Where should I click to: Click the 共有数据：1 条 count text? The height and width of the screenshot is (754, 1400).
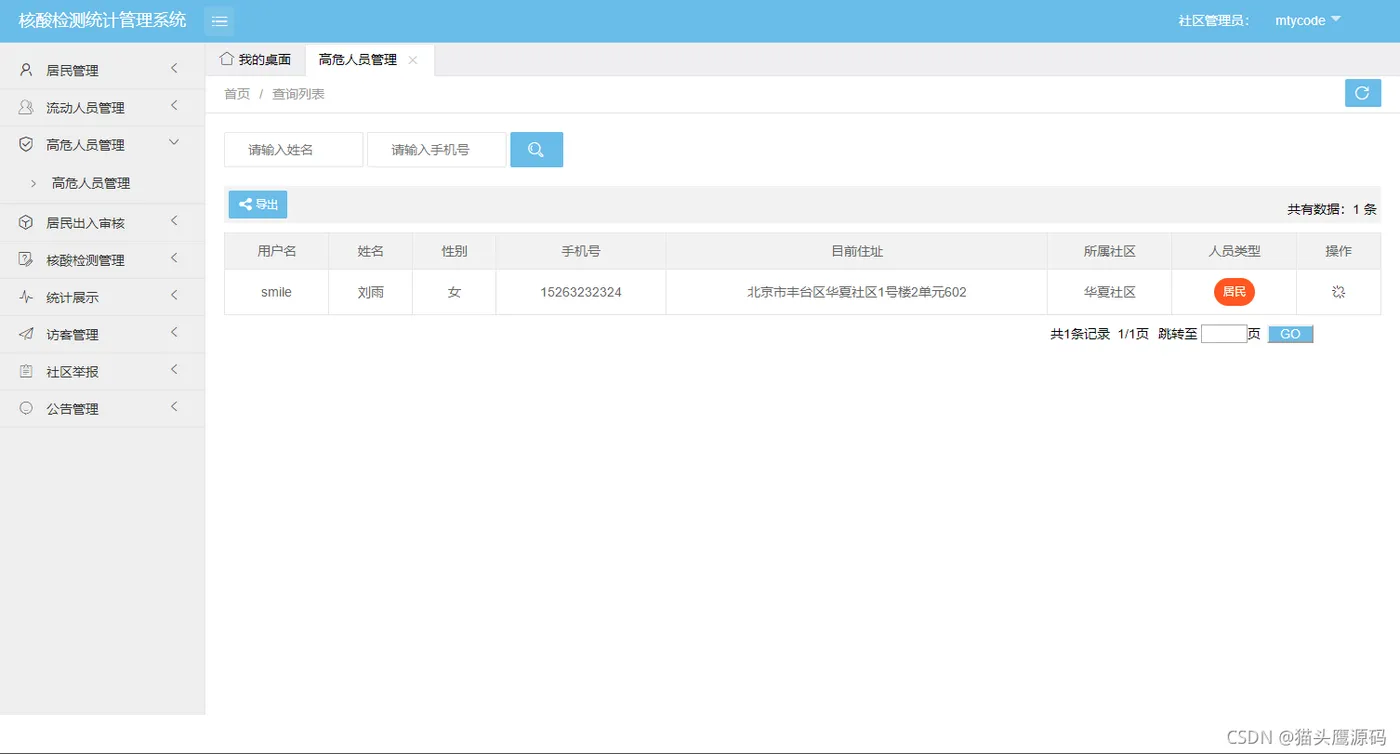click(1332, 209)
